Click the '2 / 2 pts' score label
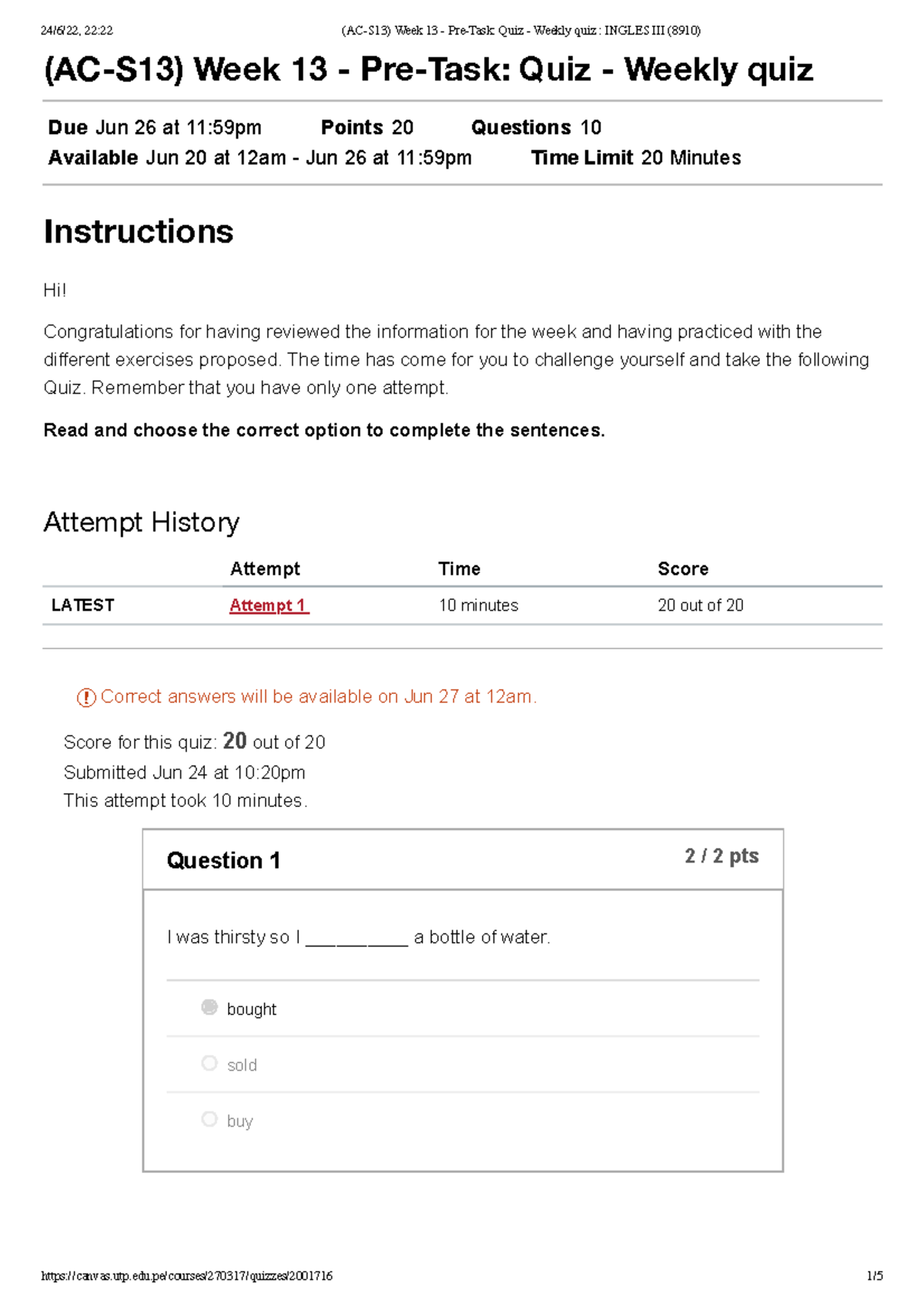The width and height of the screenshot is (924, 1307). pos(721,856)
